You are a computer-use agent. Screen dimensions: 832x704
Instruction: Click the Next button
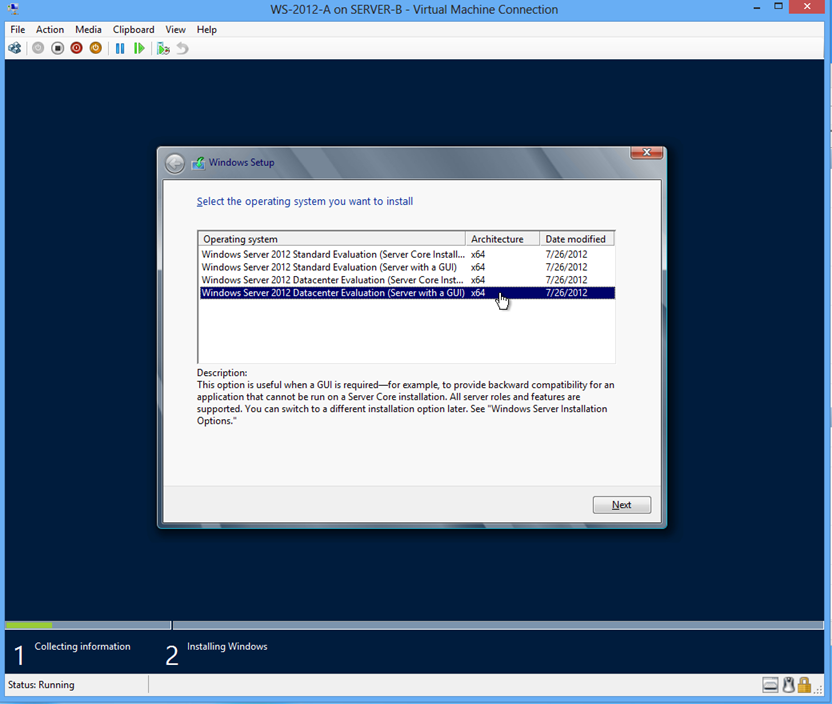pos(621,505)
